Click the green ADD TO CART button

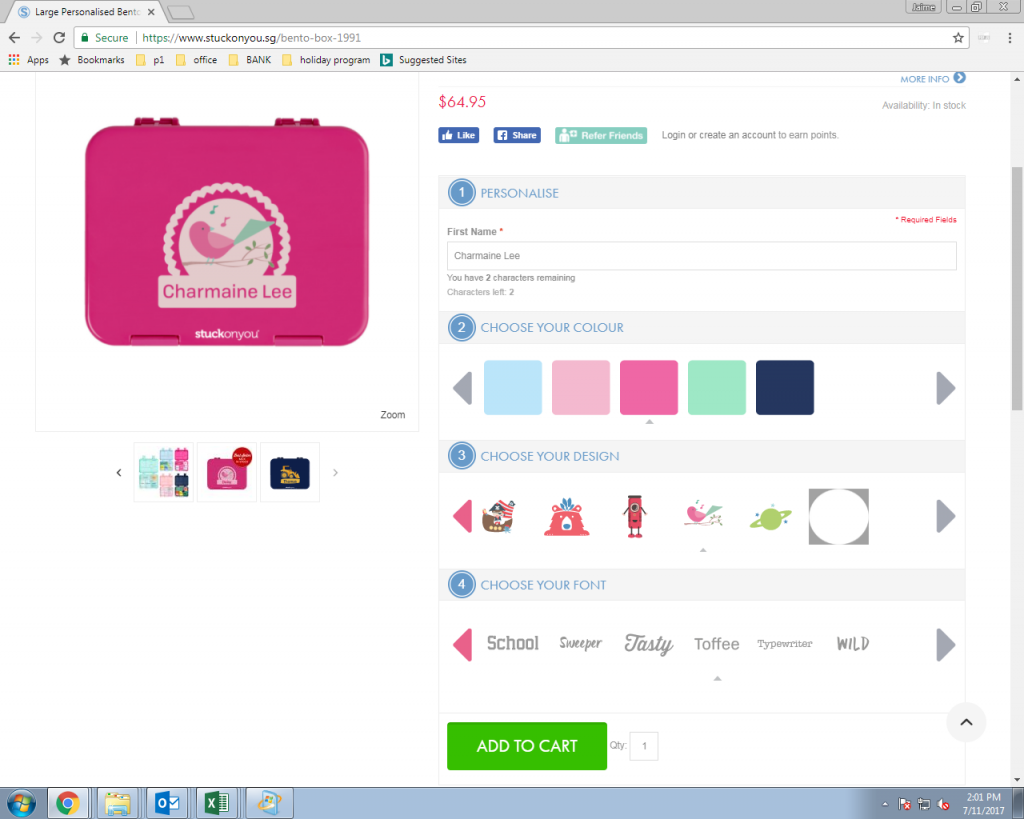[527, 746]
